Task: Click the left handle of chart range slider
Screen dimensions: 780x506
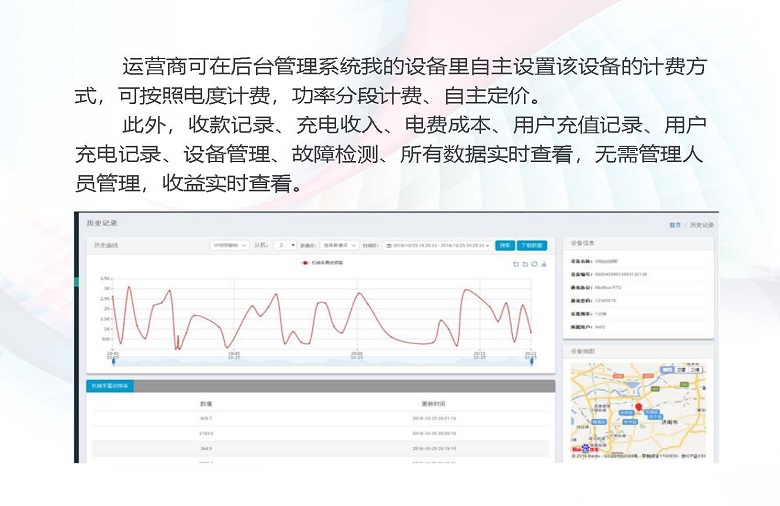Action: coord(112,361)
